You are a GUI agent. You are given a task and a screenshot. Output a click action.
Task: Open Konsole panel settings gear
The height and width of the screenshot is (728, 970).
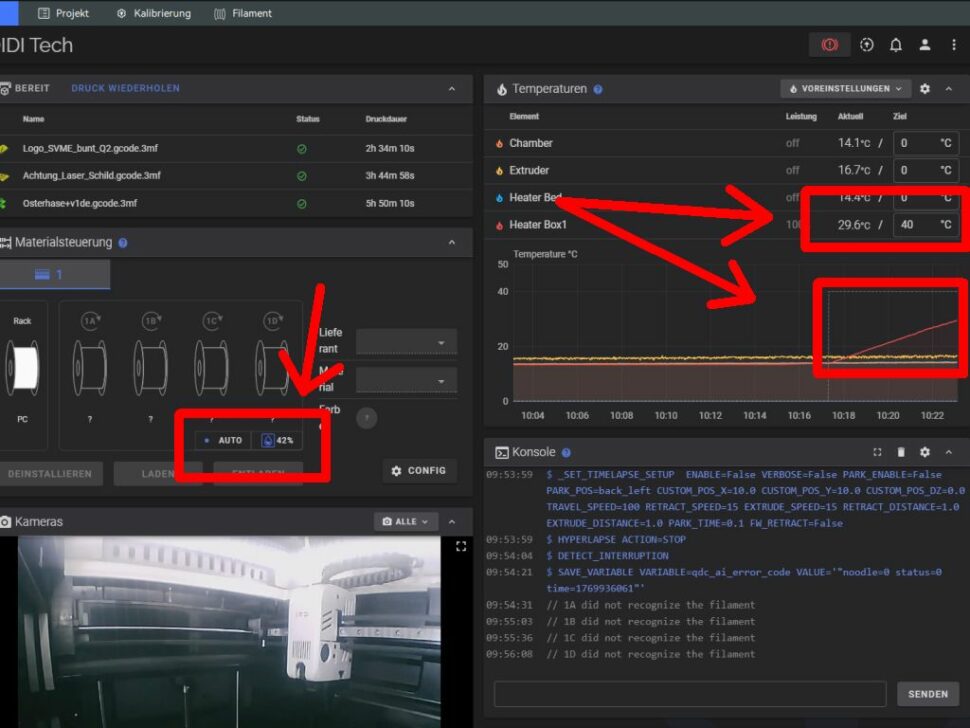[x=924, y=452]
